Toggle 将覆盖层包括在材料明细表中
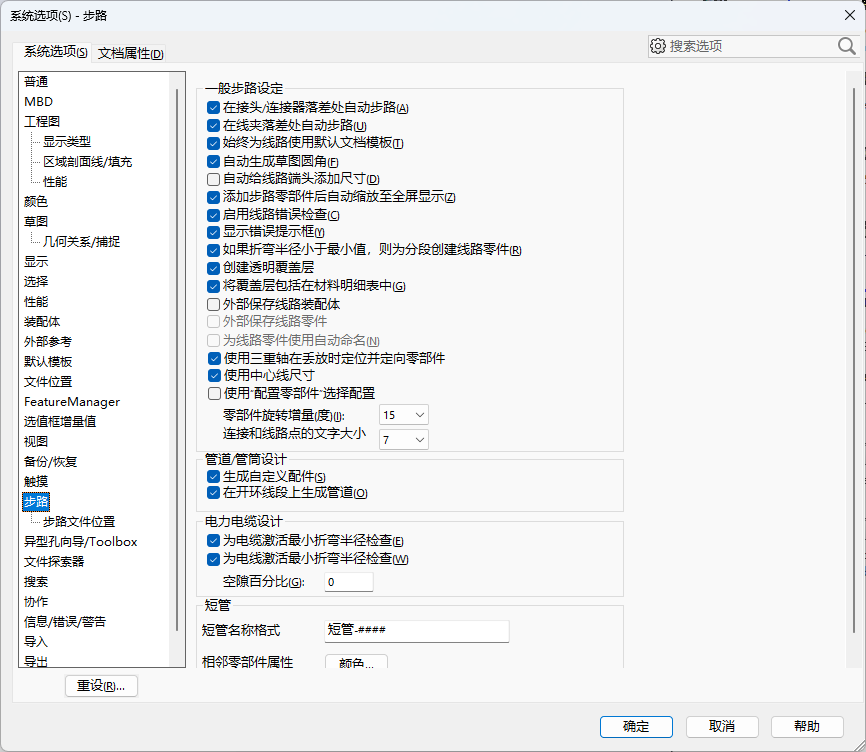Screen dimensions: 866x752 point(213,286)
